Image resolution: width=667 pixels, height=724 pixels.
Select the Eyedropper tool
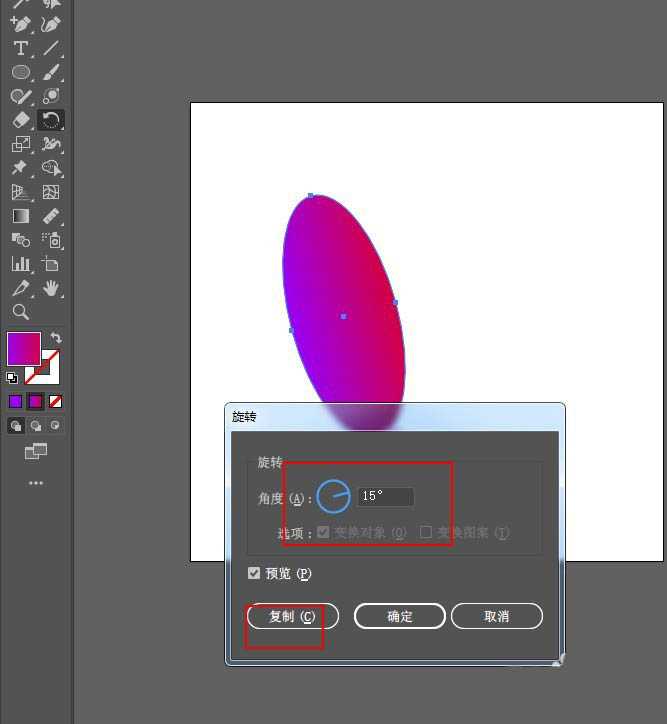(20, 288)
